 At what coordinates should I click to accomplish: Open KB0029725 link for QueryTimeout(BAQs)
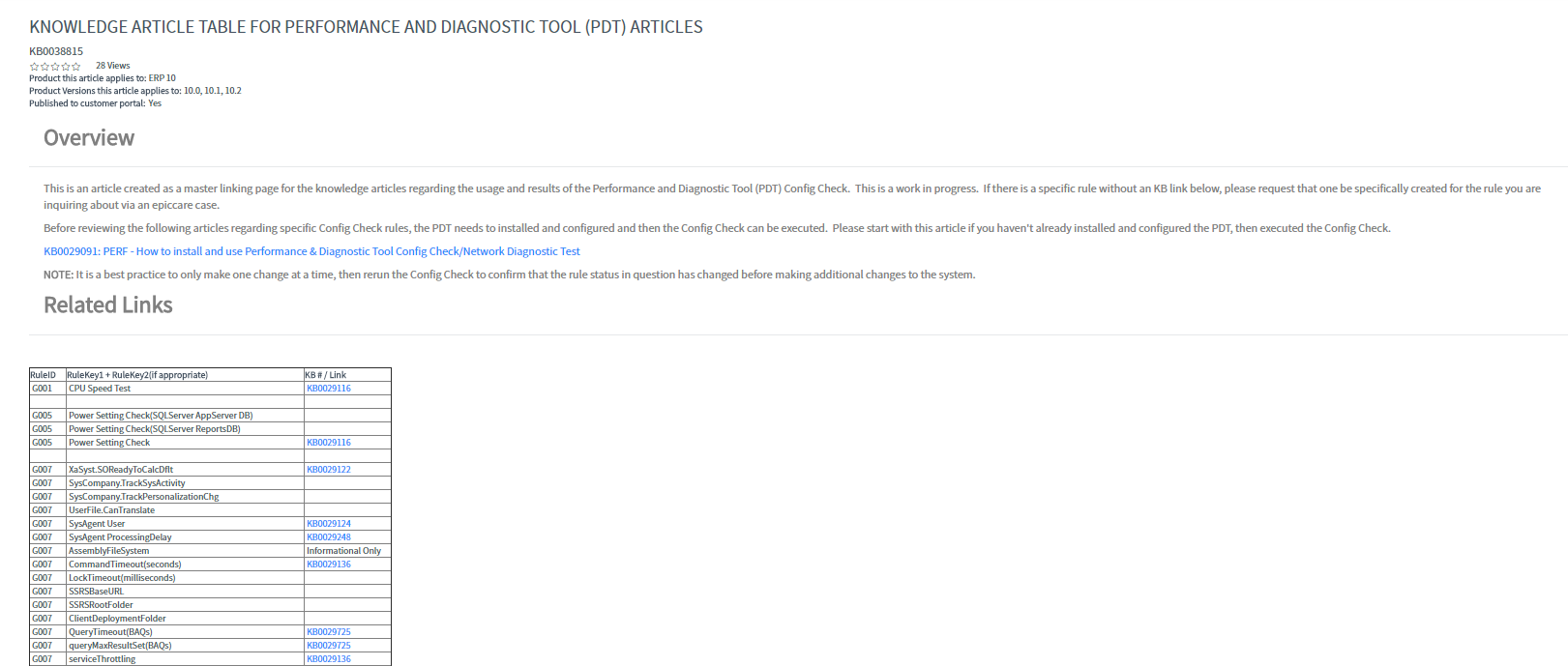(329, 632)
